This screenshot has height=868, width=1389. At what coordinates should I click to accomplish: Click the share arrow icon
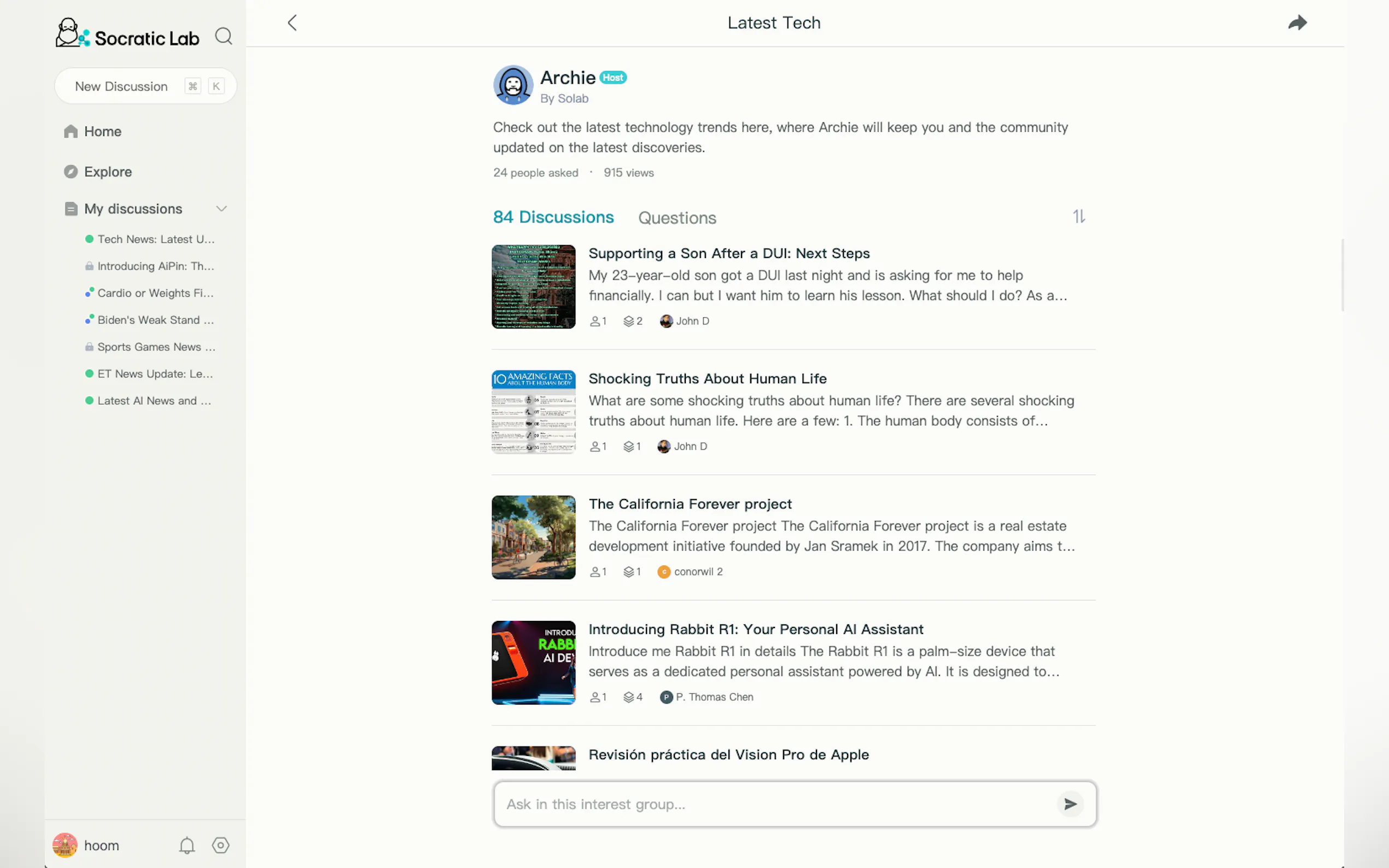pyautogui.click(x=1297, y=23)
